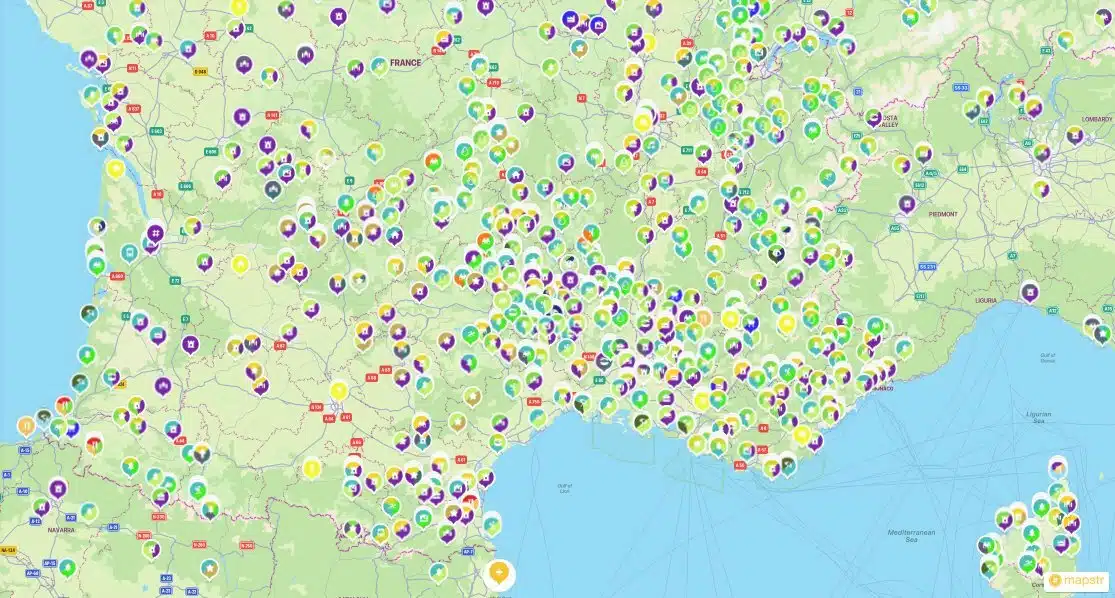Click the Ligurian Sea label

pos(1039,417)
